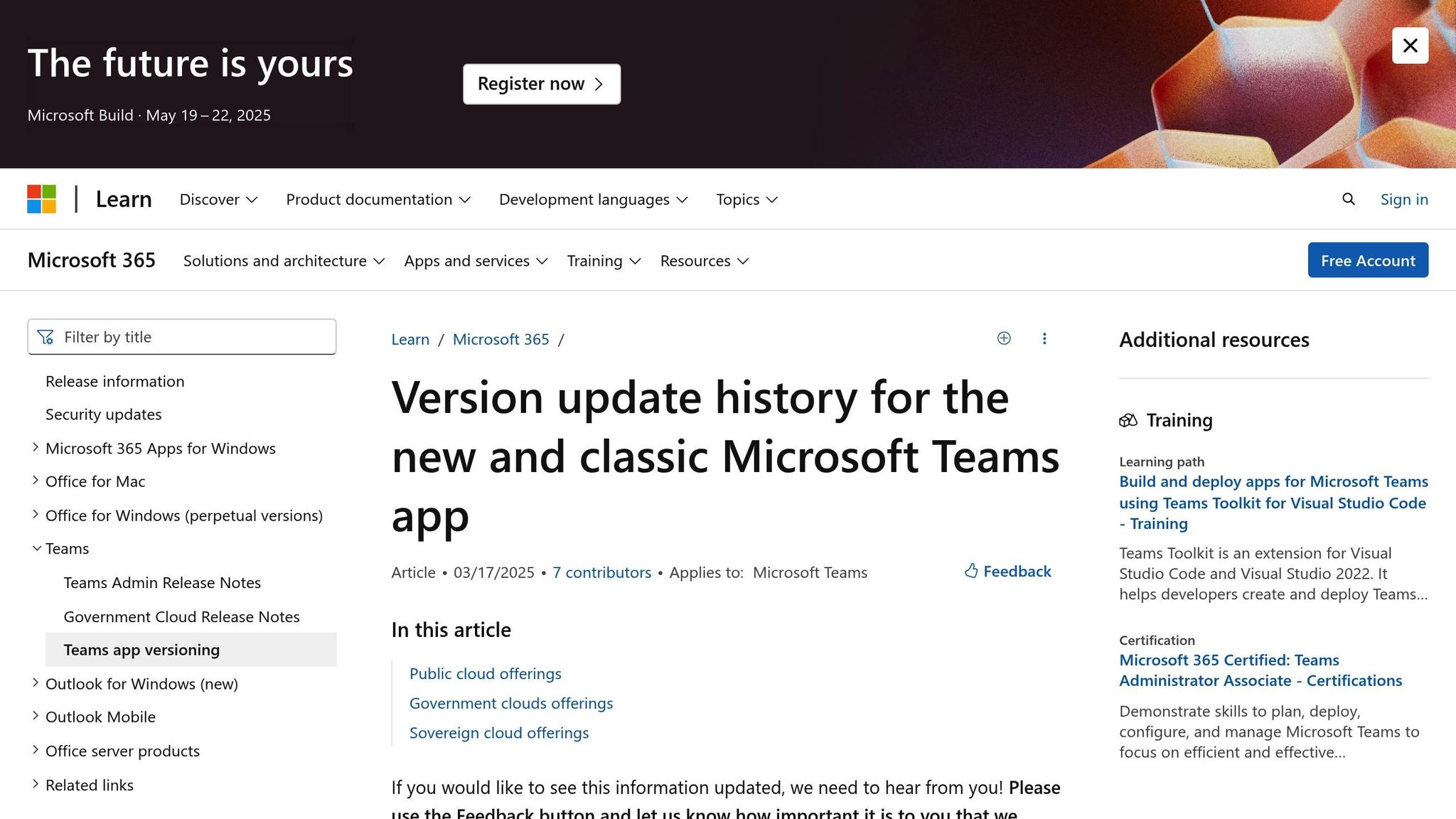This screenshot has width=1456, height=819.
Task: Expand Apps and services menu
Action: [476, 261]
